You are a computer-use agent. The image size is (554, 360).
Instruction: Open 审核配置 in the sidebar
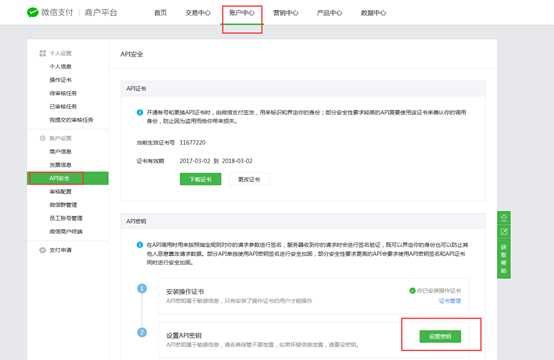pos(60,191)
